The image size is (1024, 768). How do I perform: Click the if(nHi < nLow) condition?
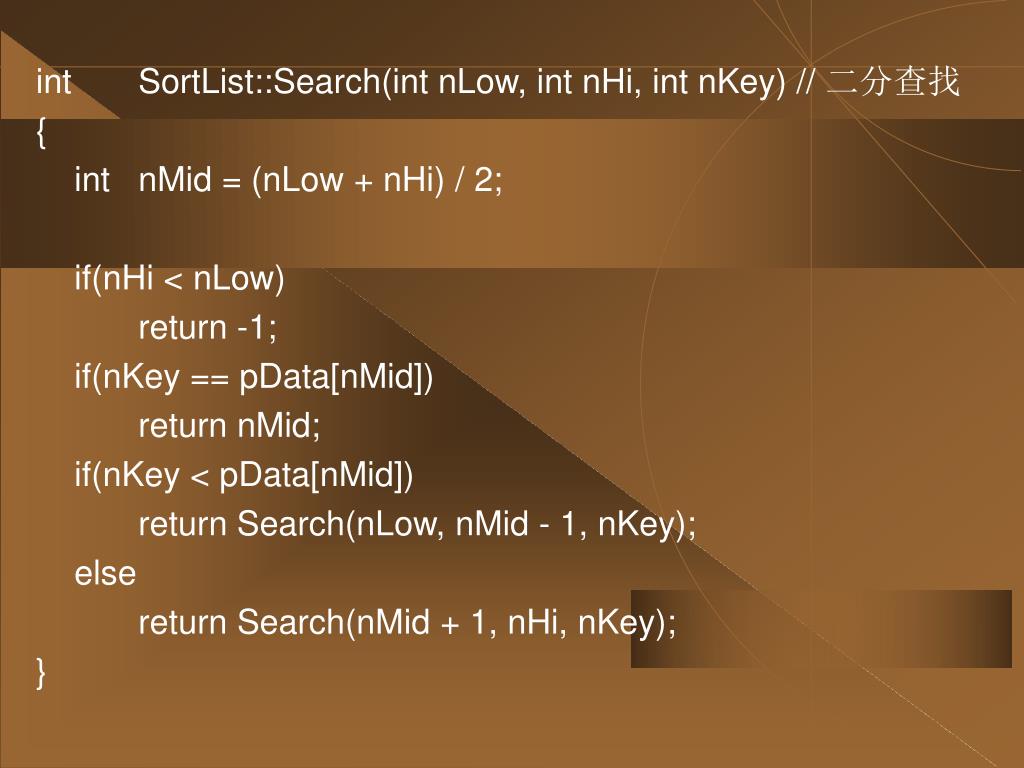(x=180, y=279)
